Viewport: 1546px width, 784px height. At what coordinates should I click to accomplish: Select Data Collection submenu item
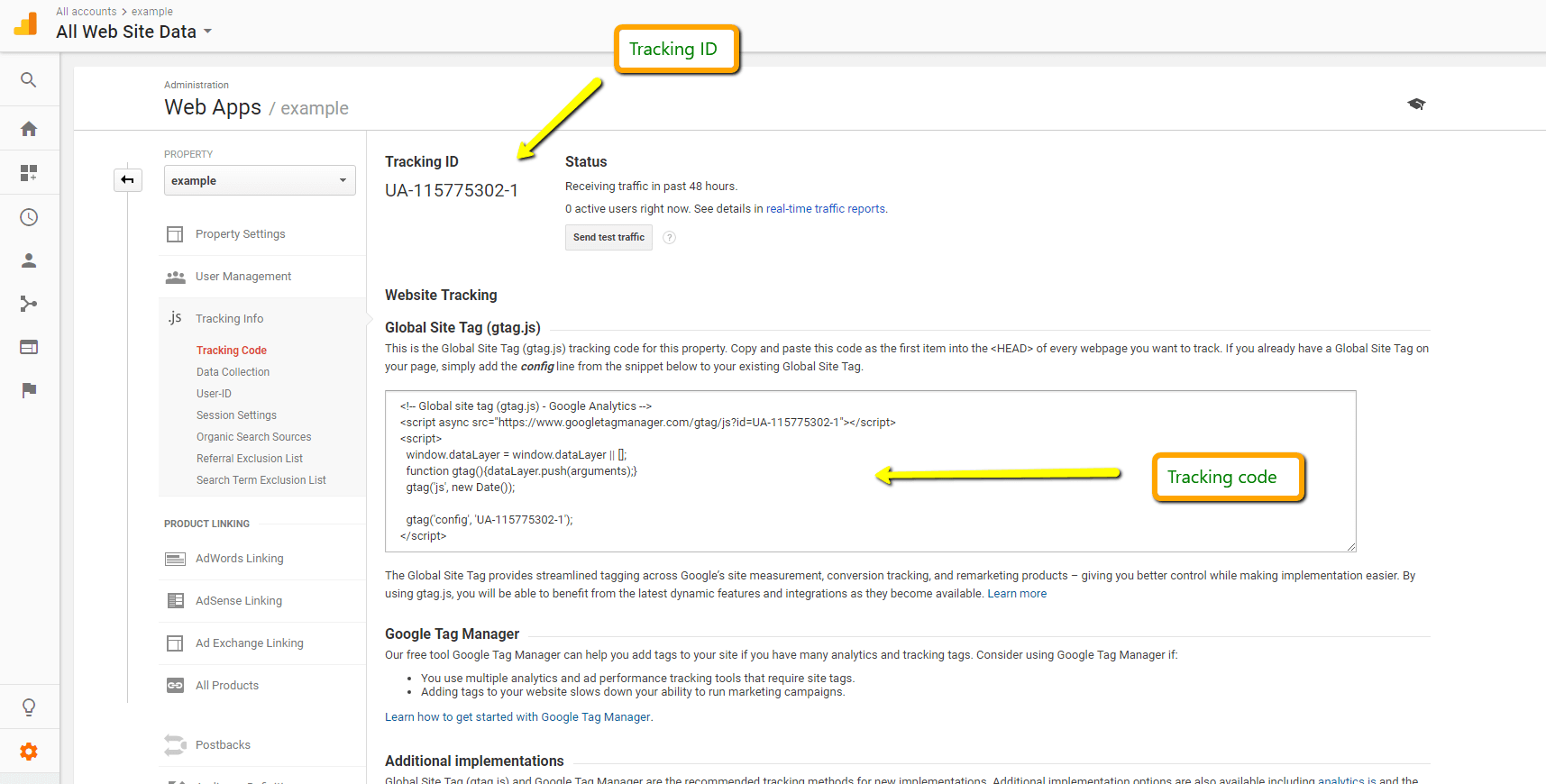(x=233, y=372)
